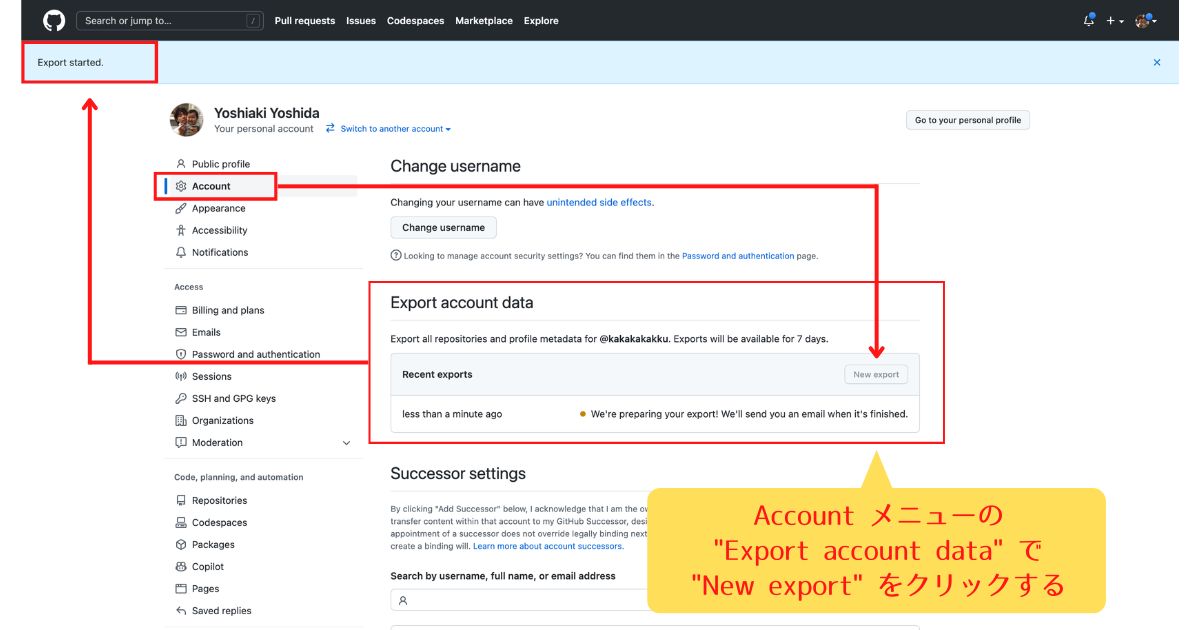Click the Public profile person icon
Screen dimensions: 1200x630
pos(181,164)
